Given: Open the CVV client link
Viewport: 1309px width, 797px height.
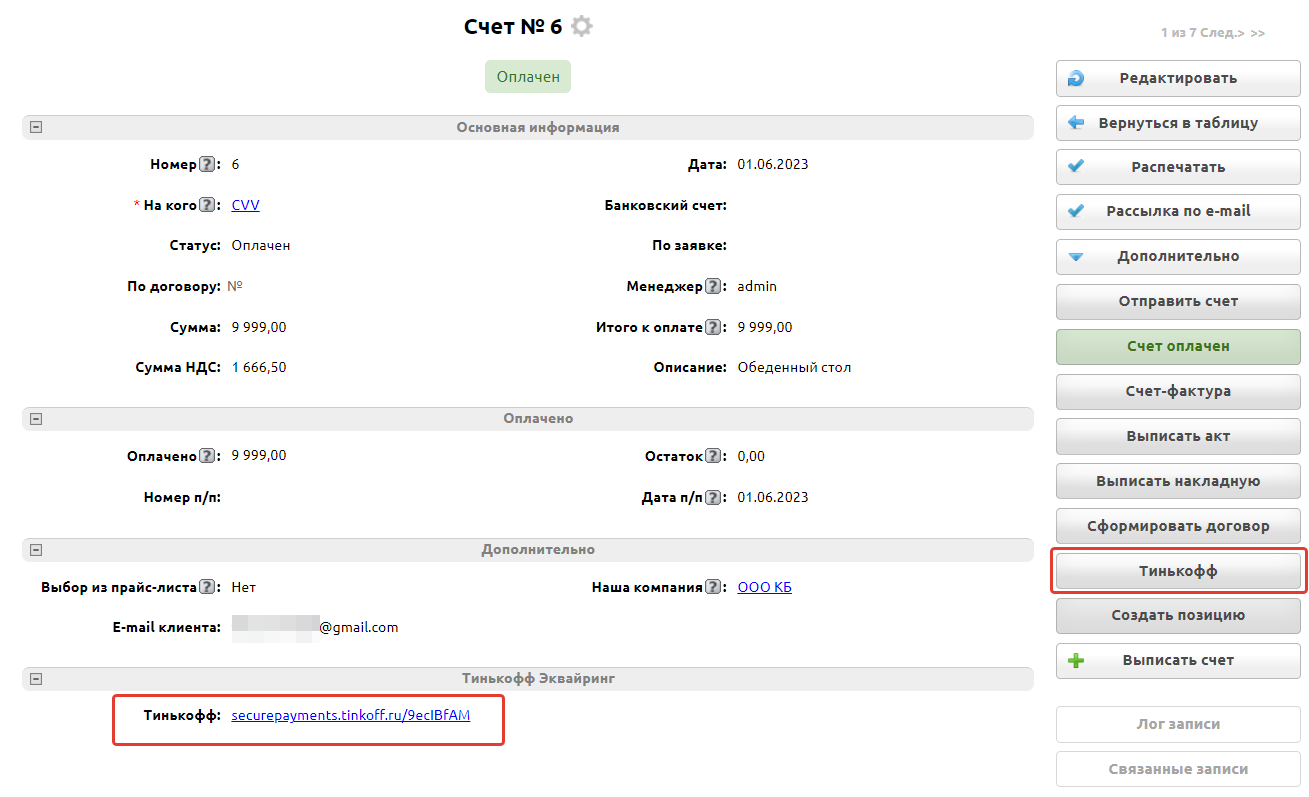Looking at the screenshot, I should coord(245,205).
